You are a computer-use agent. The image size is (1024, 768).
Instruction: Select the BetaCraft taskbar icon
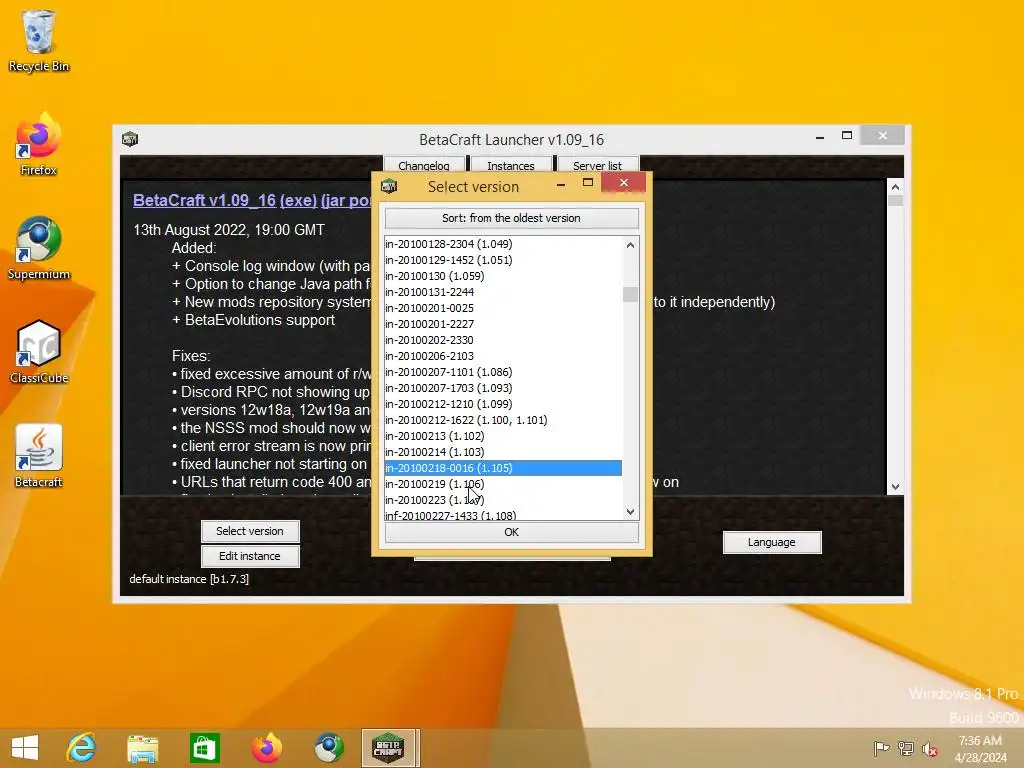[389, 748]
